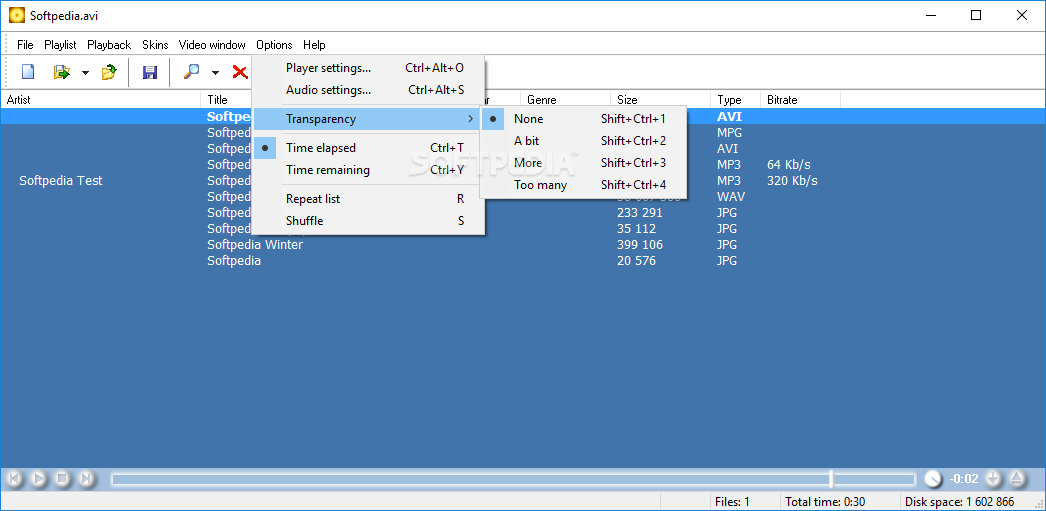1046x511 pixels.
Task: Open the Playback menu
Action: coord(109,45)
